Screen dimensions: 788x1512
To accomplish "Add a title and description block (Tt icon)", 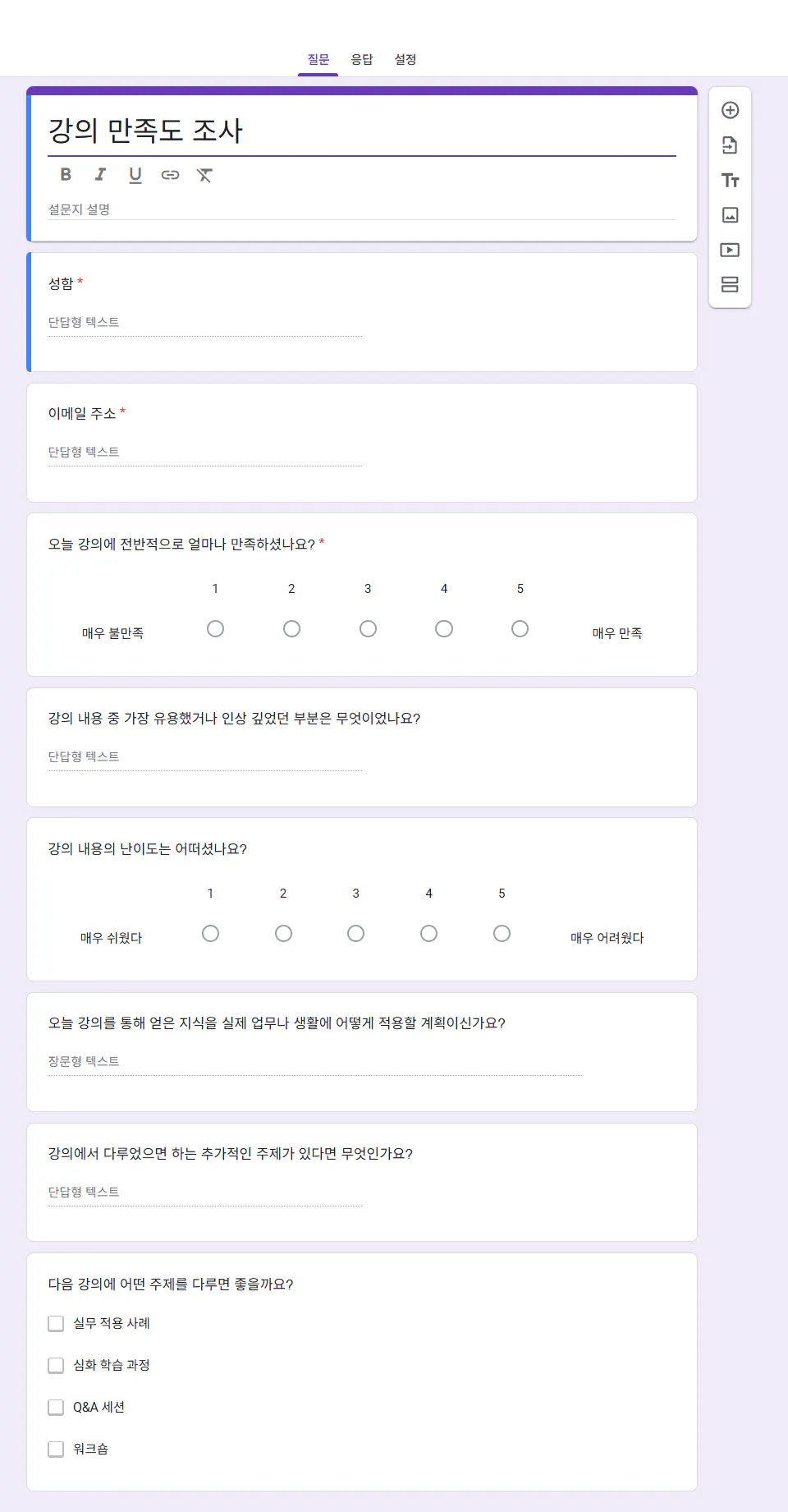I will pyautogui.click(x=730, y=180).
